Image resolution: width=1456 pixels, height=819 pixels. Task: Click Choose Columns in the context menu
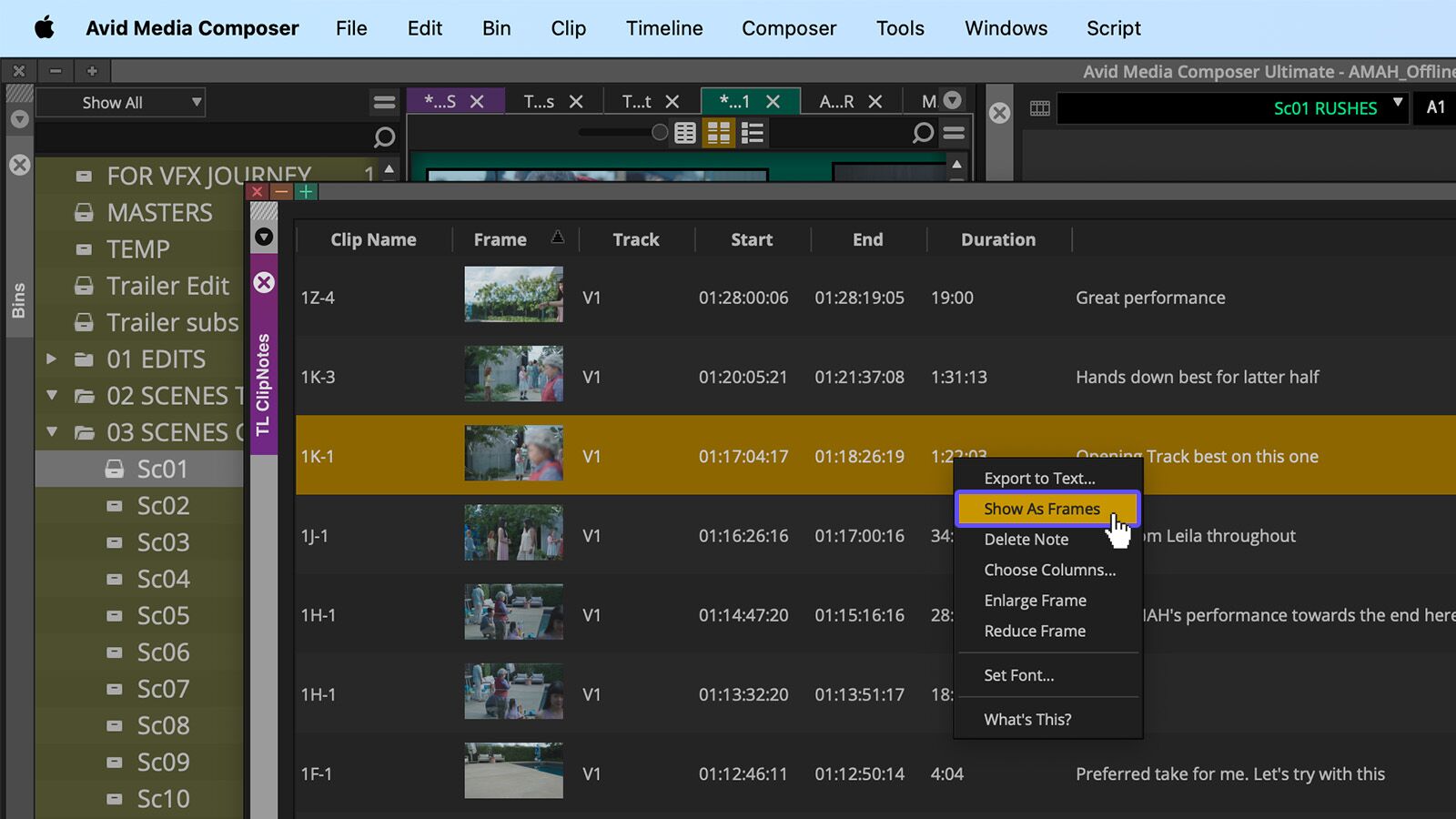coord(1048,570)
